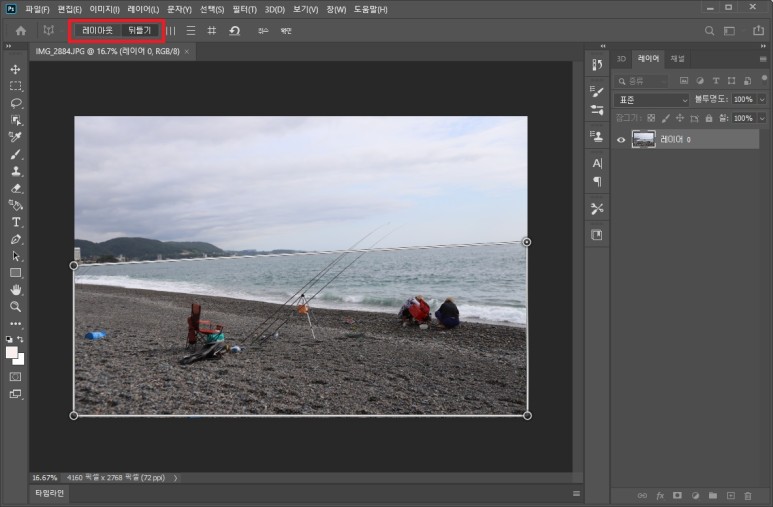Open the Properties panel icon below the crossed tools
Viewport: 773px width, 507px height.
597,235
